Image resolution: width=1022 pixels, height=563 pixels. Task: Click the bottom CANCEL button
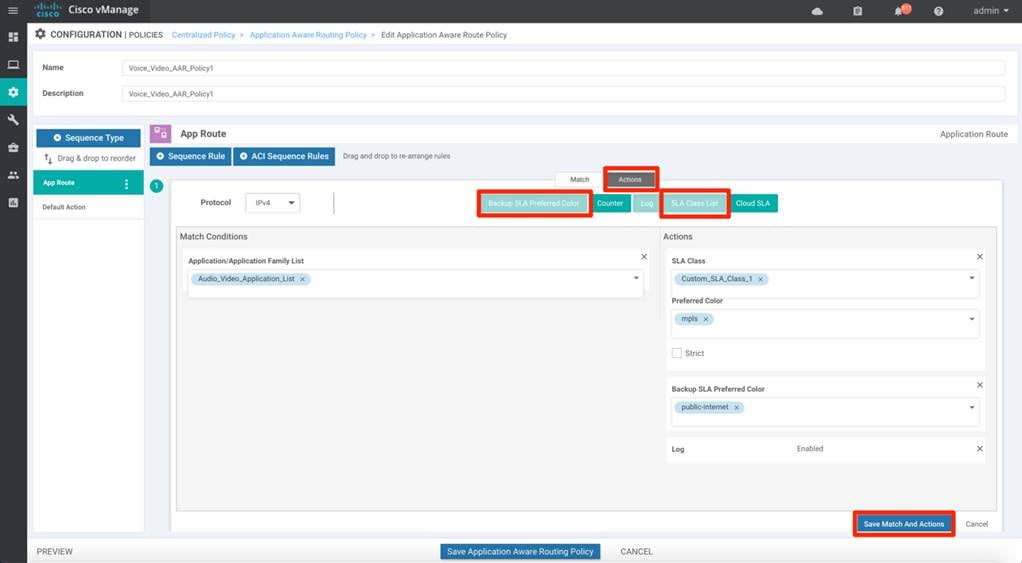pyautogui.click(x=636, y=551)
